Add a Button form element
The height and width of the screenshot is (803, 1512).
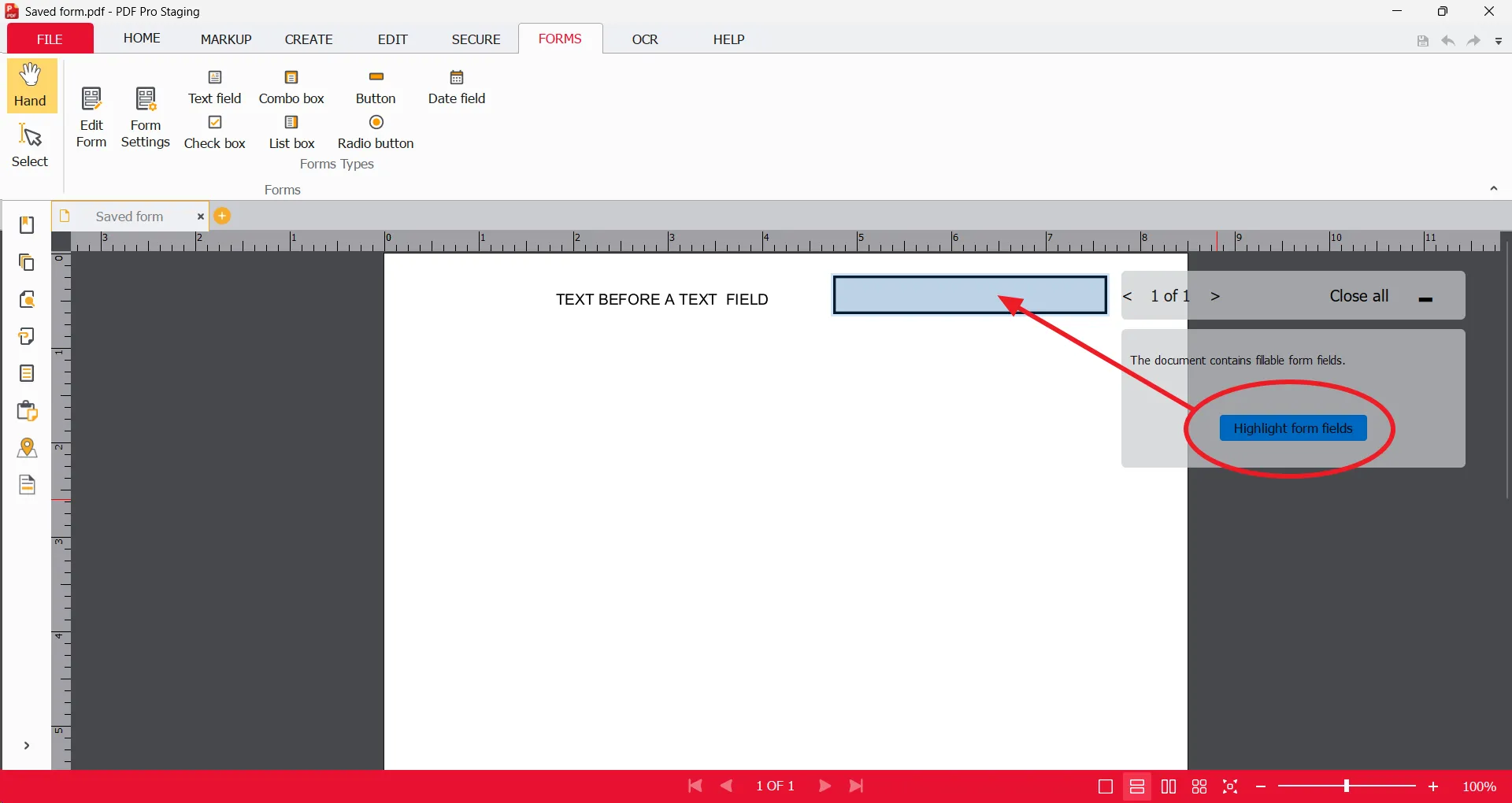(376, 87)
